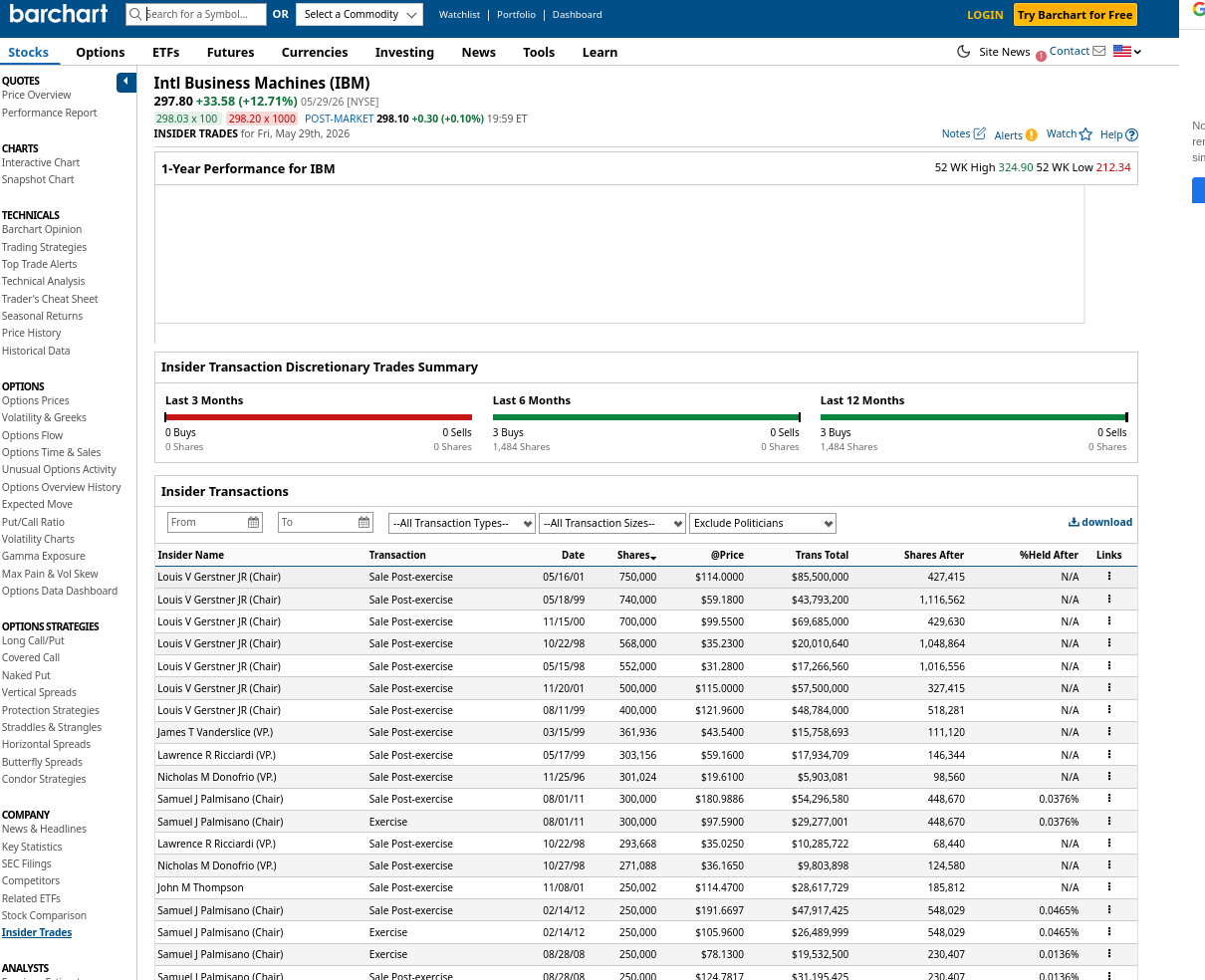Collapse the sidebar with arrow button
This screenshot has height=980, width=1205.
coord(126,82)
